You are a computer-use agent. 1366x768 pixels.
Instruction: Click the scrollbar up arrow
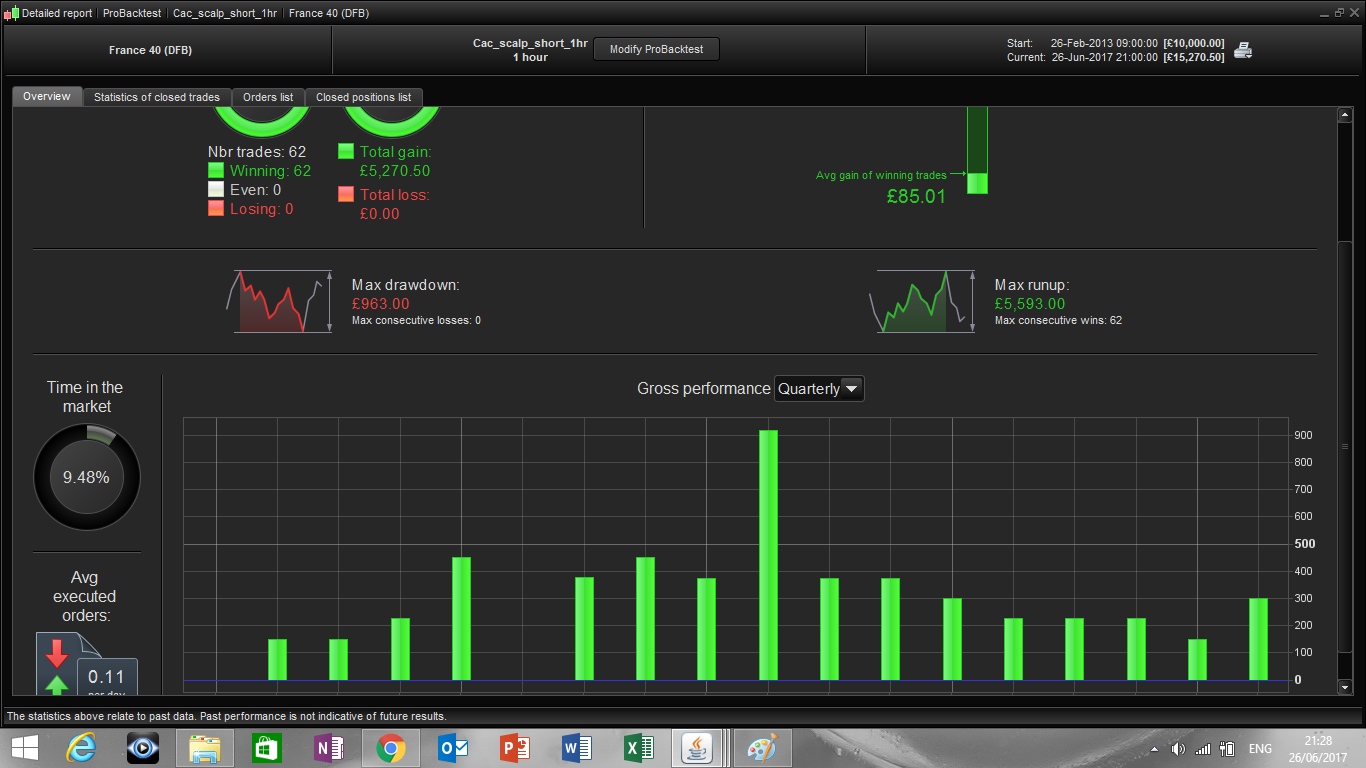click(1345, 115)
